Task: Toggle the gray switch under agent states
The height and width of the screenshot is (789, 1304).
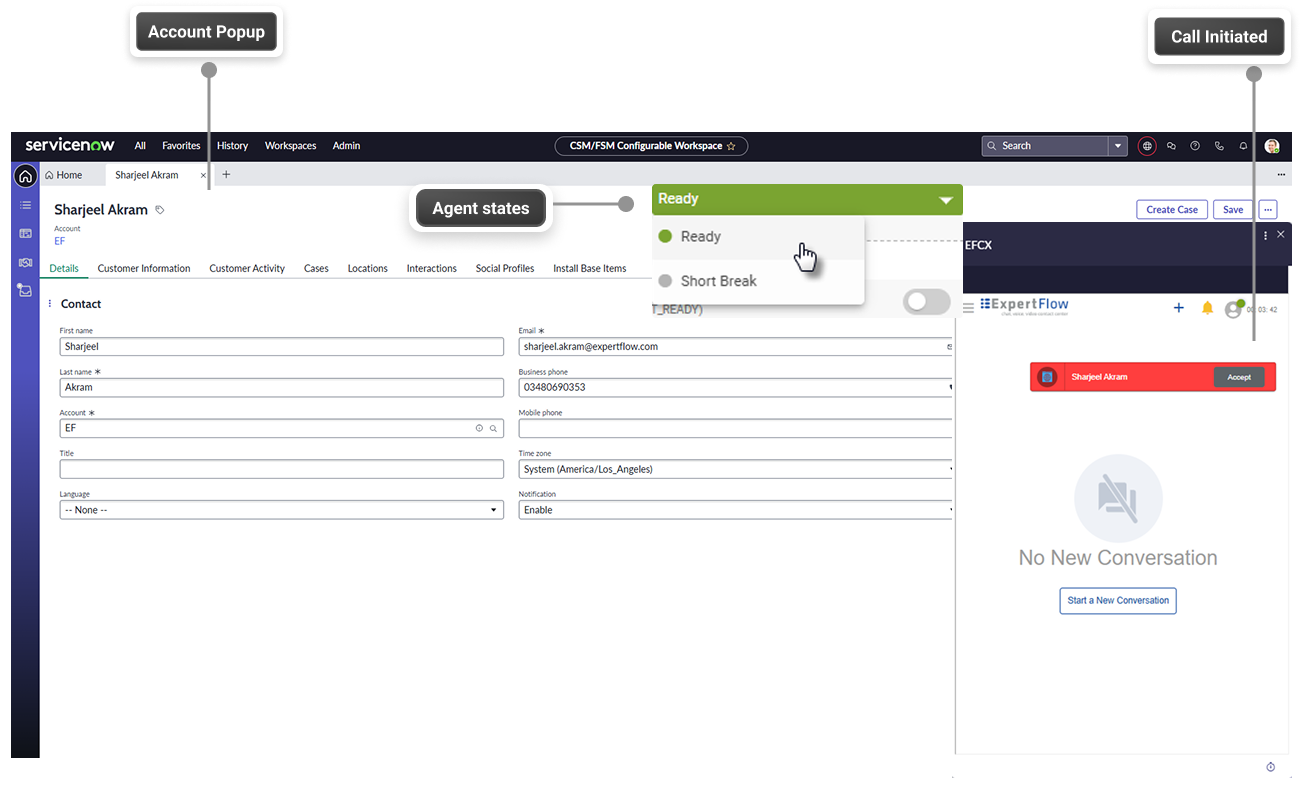Action: click(925, 302)
